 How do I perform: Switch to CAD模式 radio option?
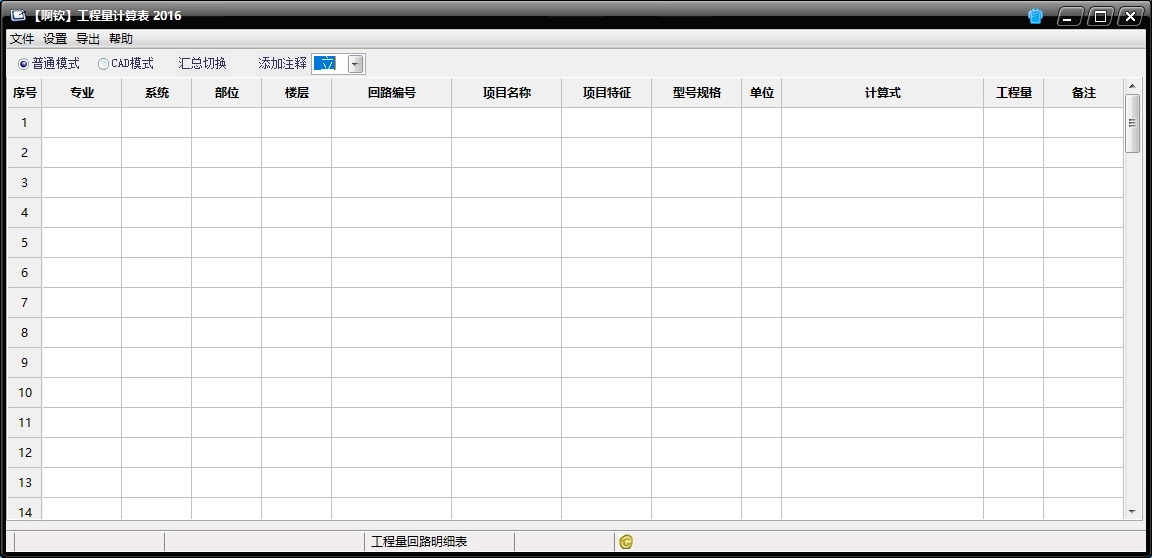pos(103,64)
